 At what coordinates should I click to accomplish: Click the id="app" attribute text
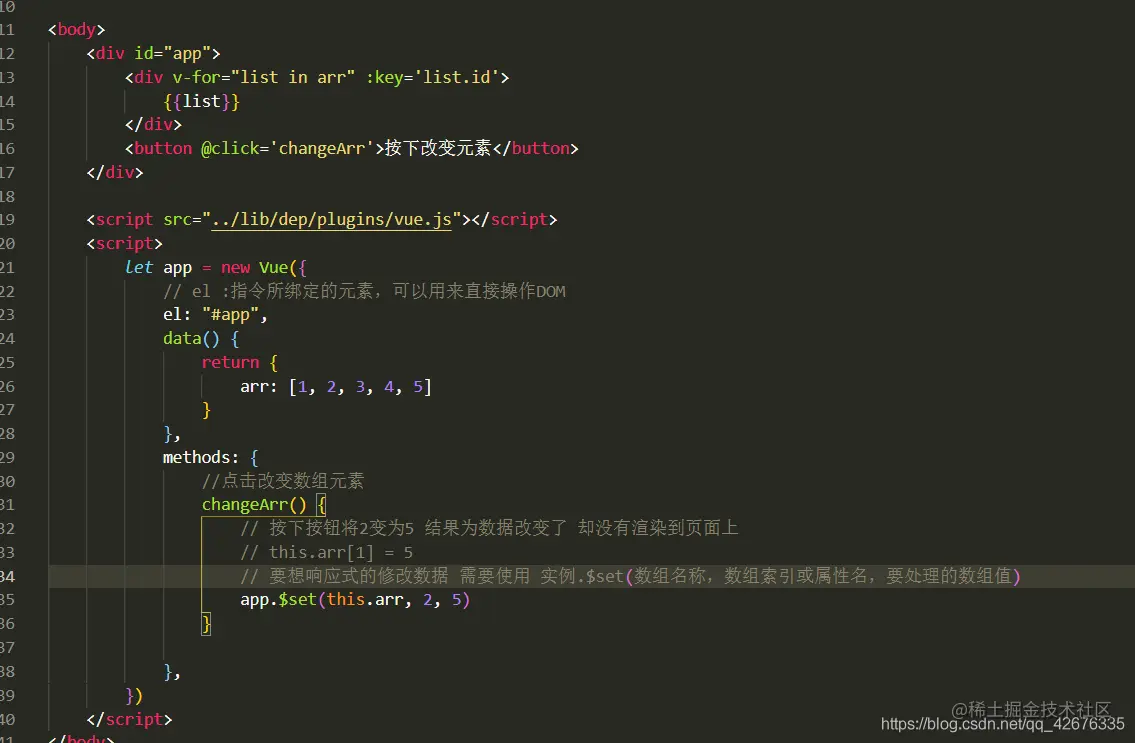coord(172,54)
